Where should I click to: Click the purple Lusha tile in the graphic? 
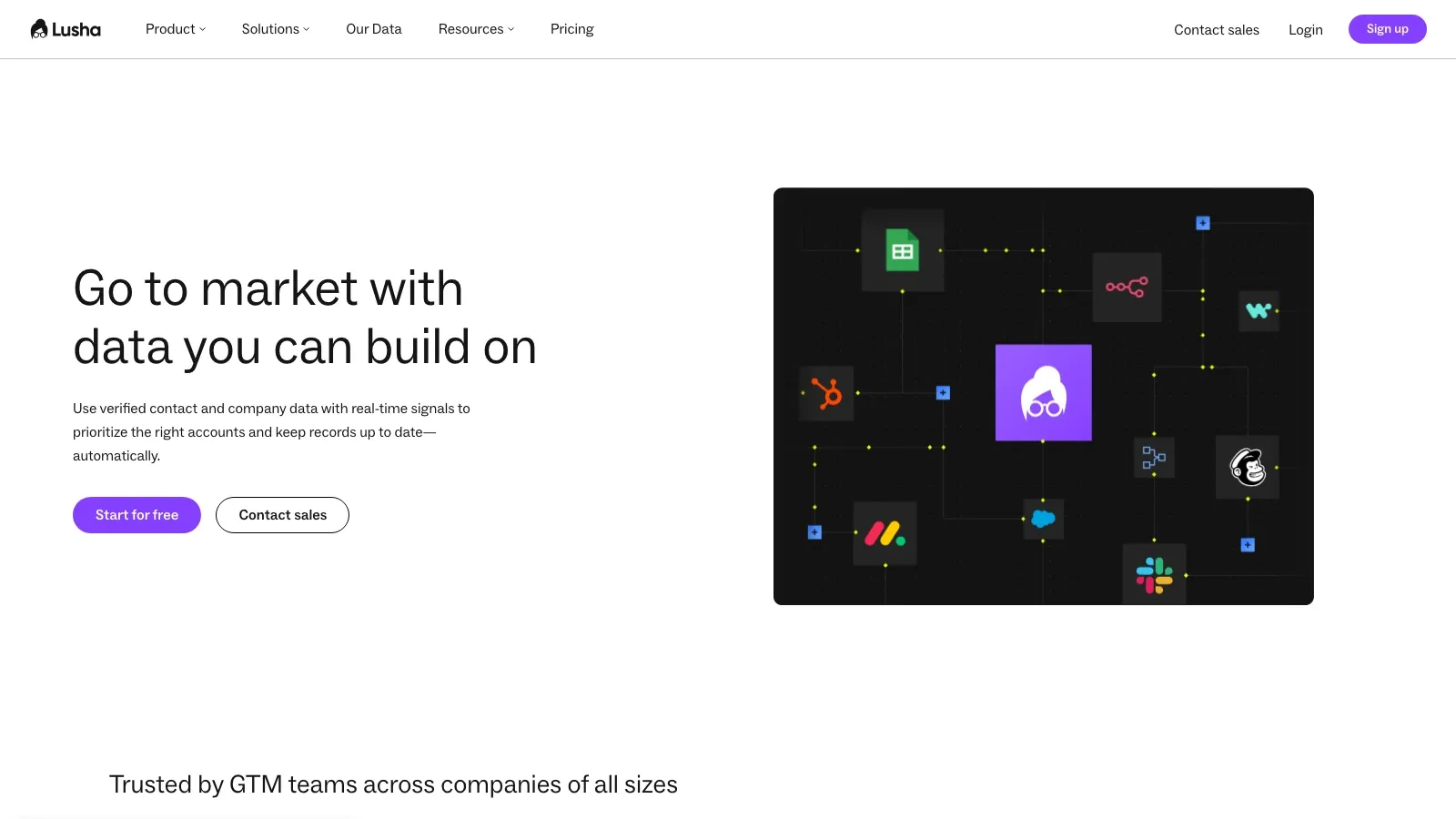(x=1043, y=392)
